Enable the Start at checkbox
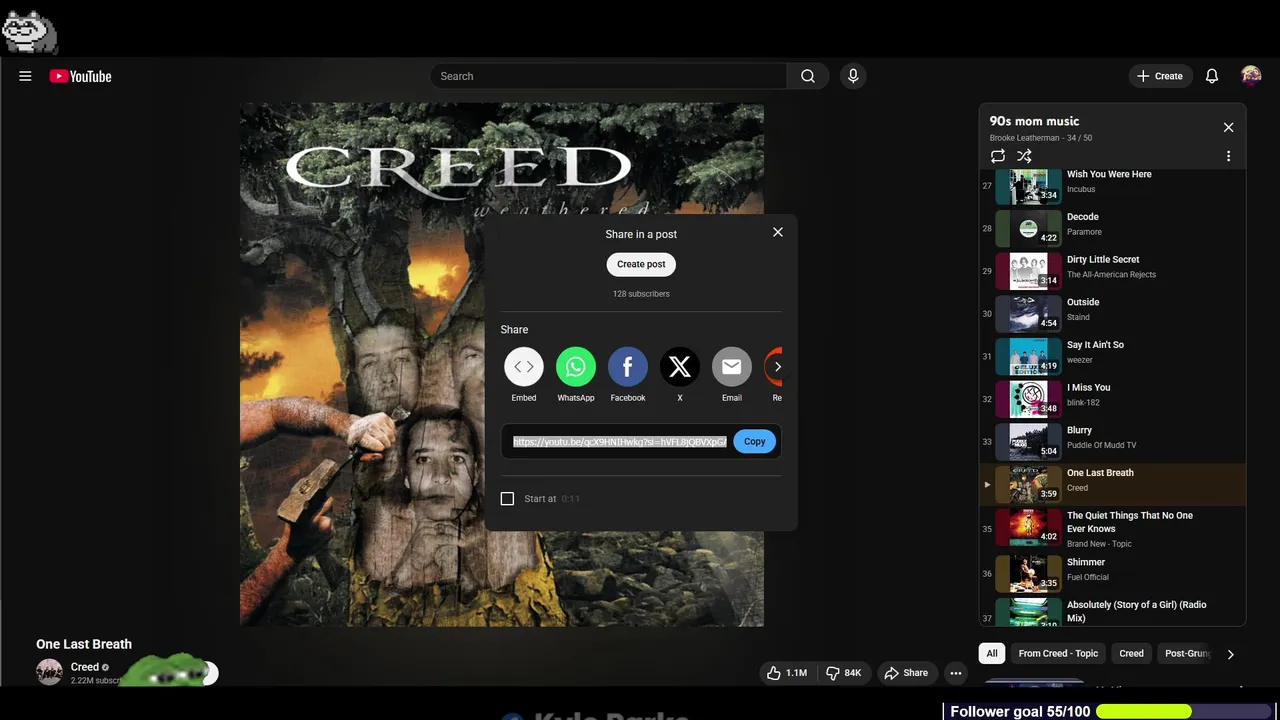This screenshot has width=1280, height=720. [x=507, y=498]
